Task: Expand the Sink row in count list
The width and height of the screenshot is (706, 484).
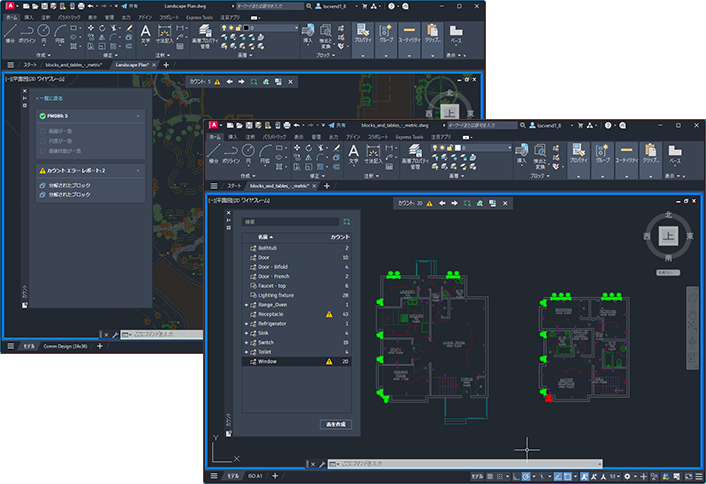Action: [246, 333]
